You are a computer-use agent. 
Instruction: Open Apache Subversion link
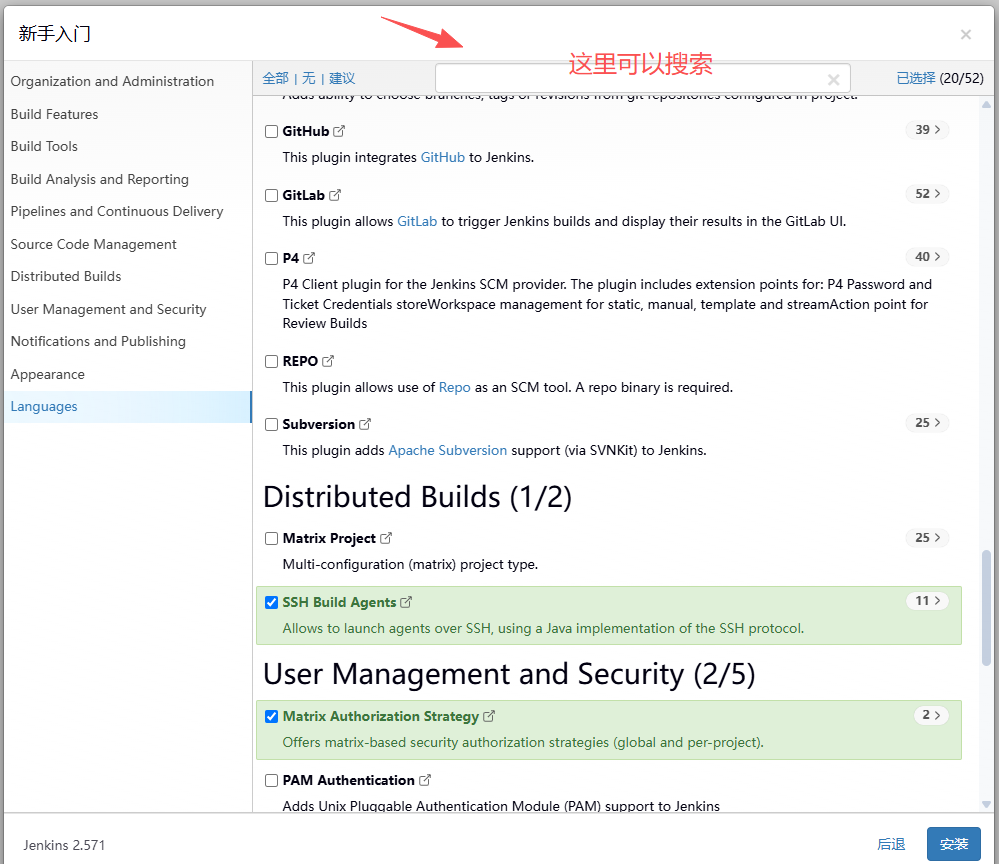pos(448,450)
